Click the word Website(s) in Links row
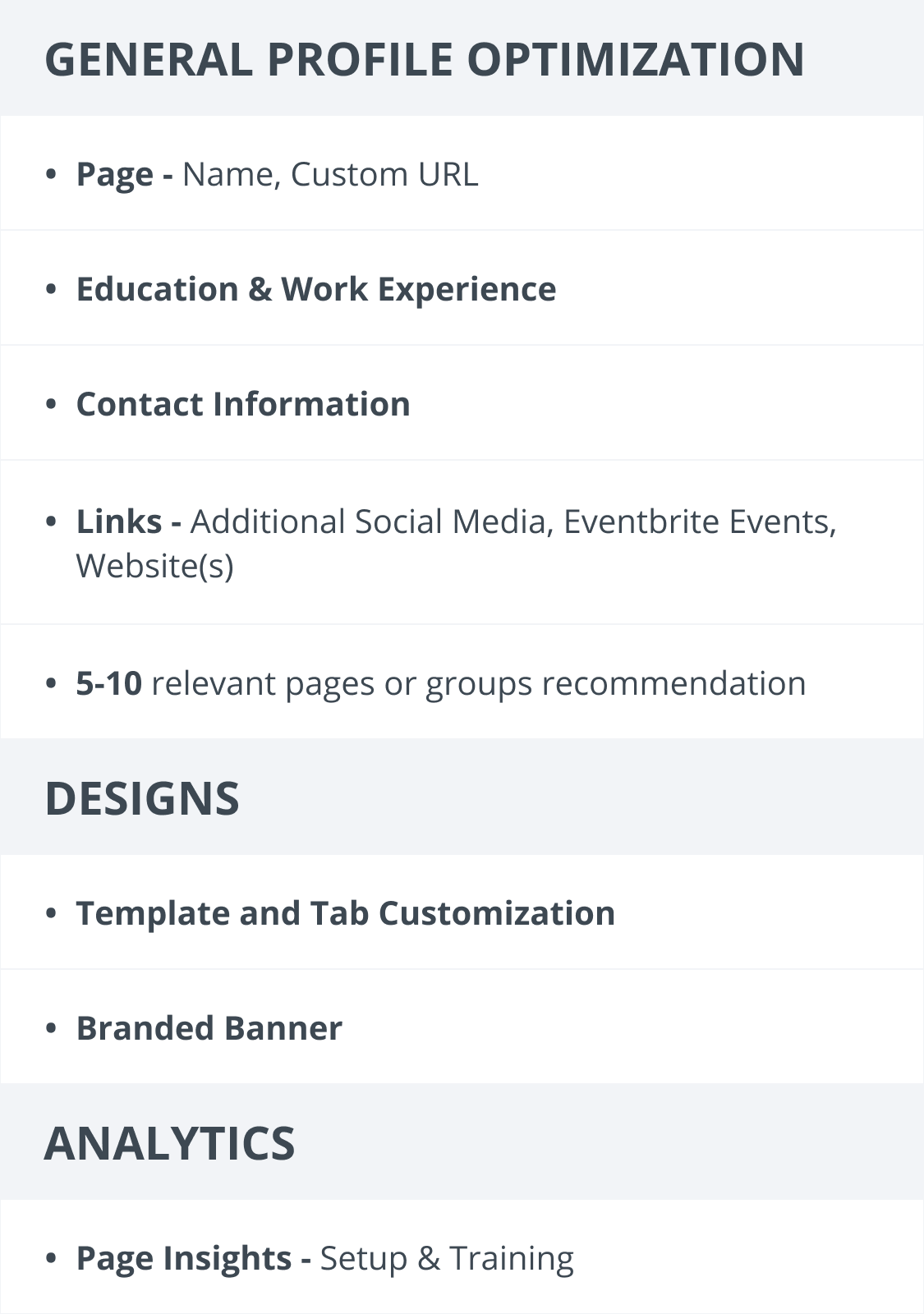The width and height of the screenshot is (924, 1314). click(155, 566)
